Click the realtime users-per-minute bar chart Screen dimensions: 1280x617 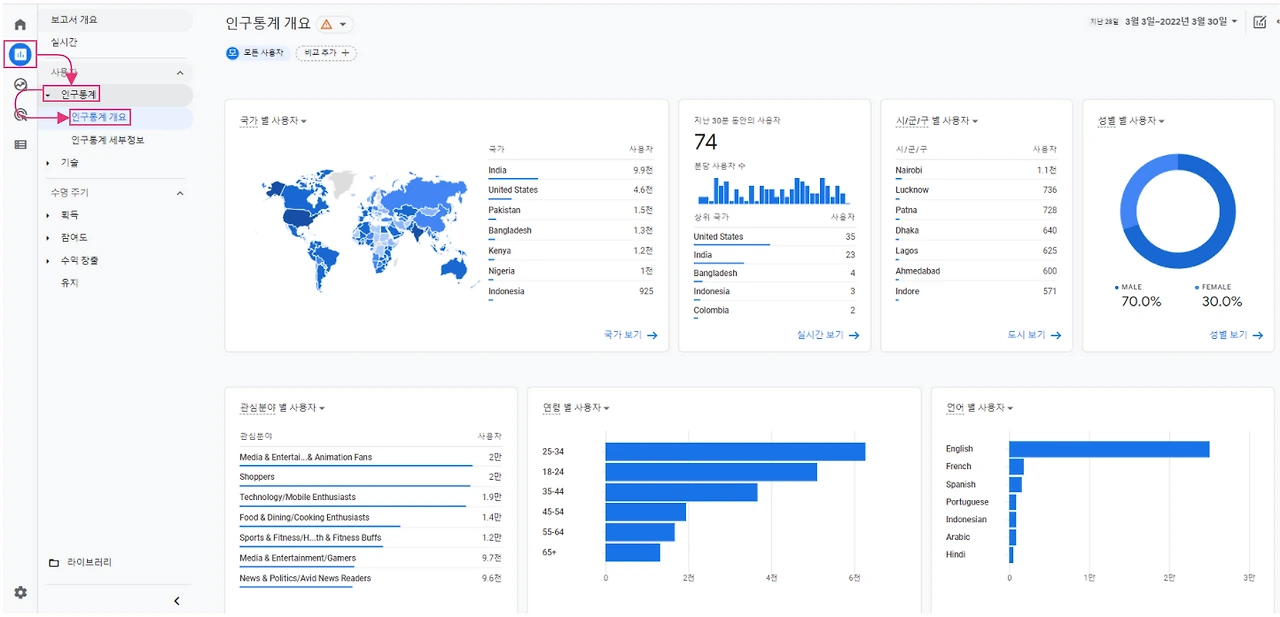coord(771,191)
